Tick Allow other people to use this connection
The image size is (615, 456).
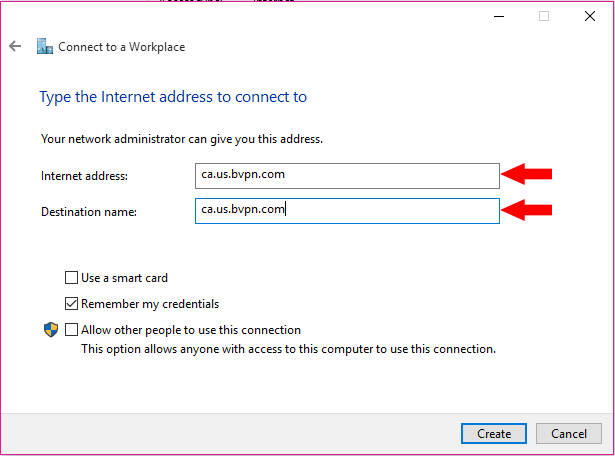71,330
